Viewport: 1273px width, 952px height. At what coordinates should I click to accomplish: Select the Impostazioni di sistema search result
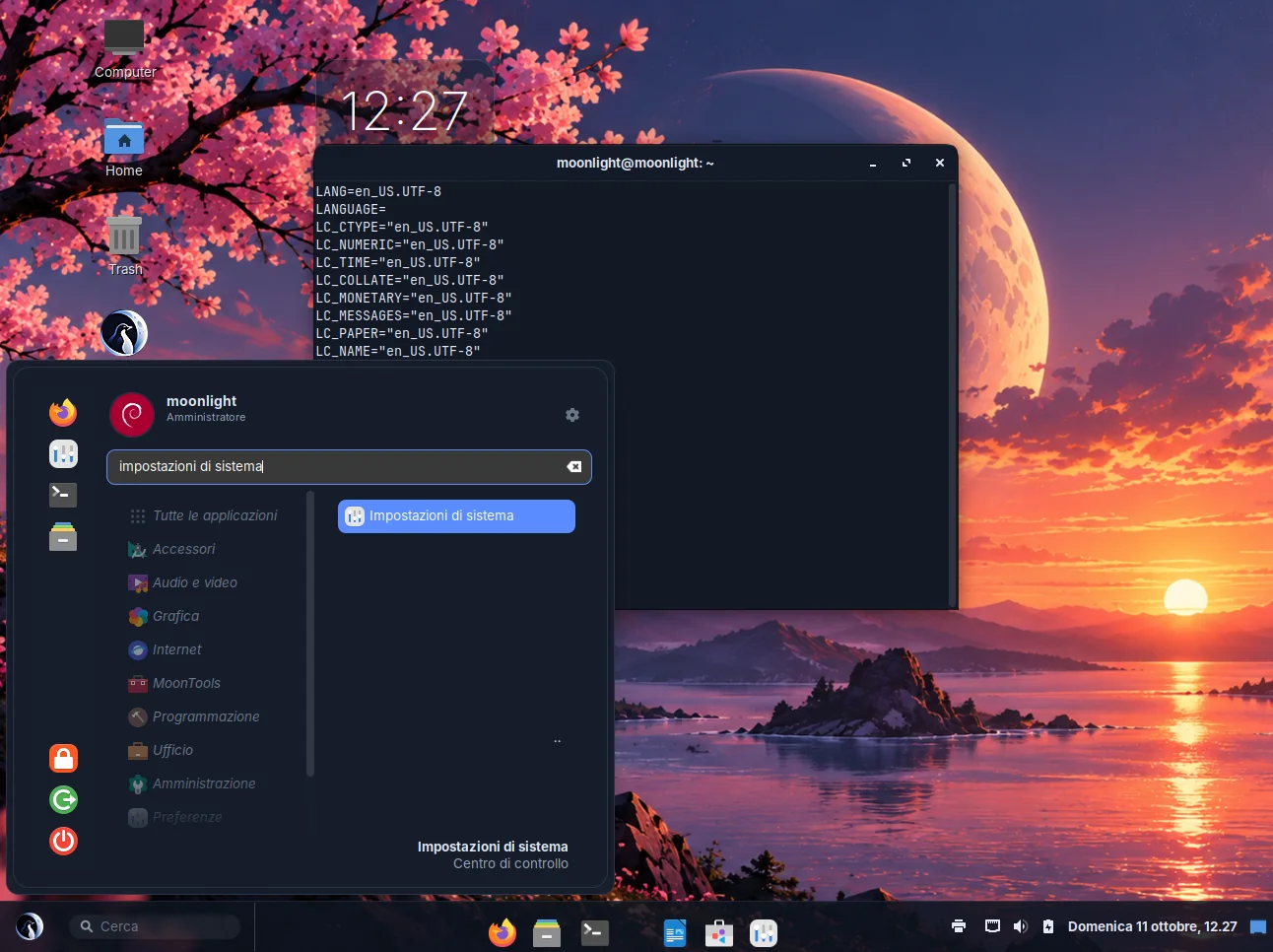(456, 516)
